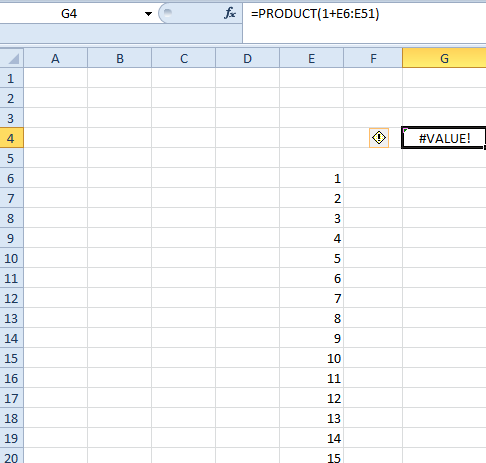Select cell E19 containing 14
Viewport: 486px width, 463px height.
pos(311,438)
